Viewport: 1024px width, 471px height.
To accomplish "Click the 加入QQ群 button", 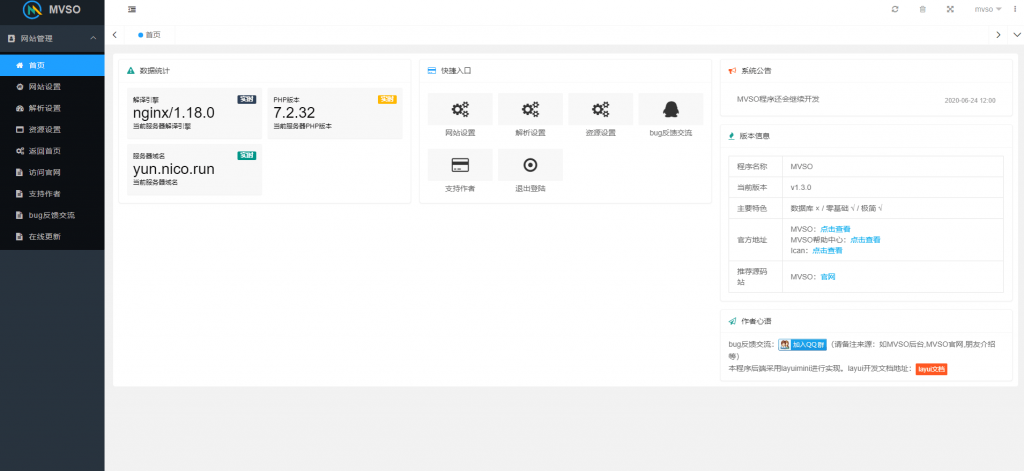I will (802, 344).
